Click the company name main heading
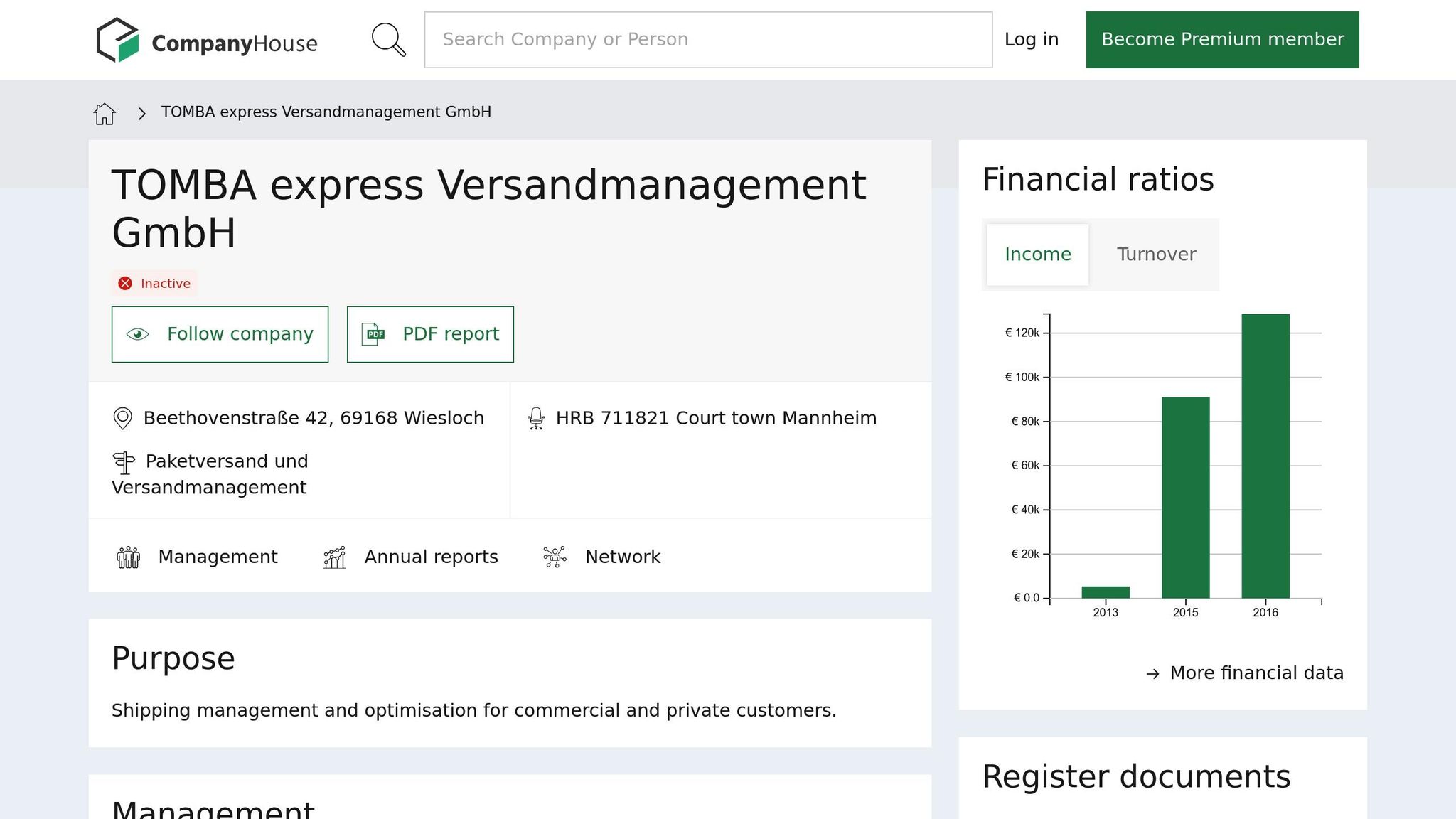Image resolution: width=1456 pixels, height=819 pixels. [489, 209]
